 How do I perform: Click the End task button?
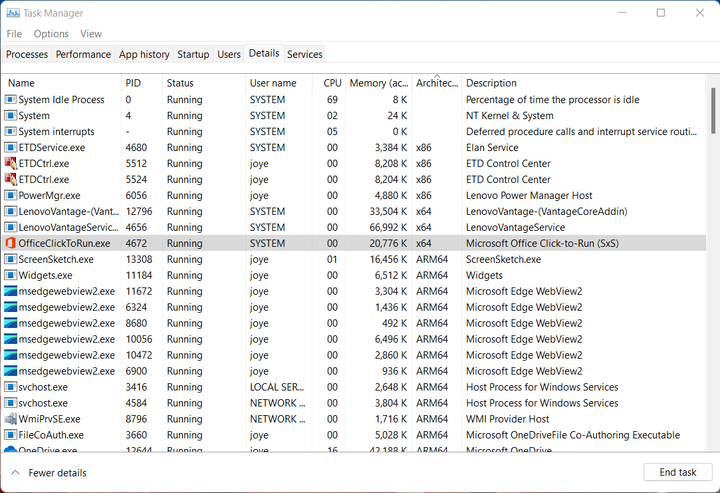pyautogui.click(x=678, y=472)
